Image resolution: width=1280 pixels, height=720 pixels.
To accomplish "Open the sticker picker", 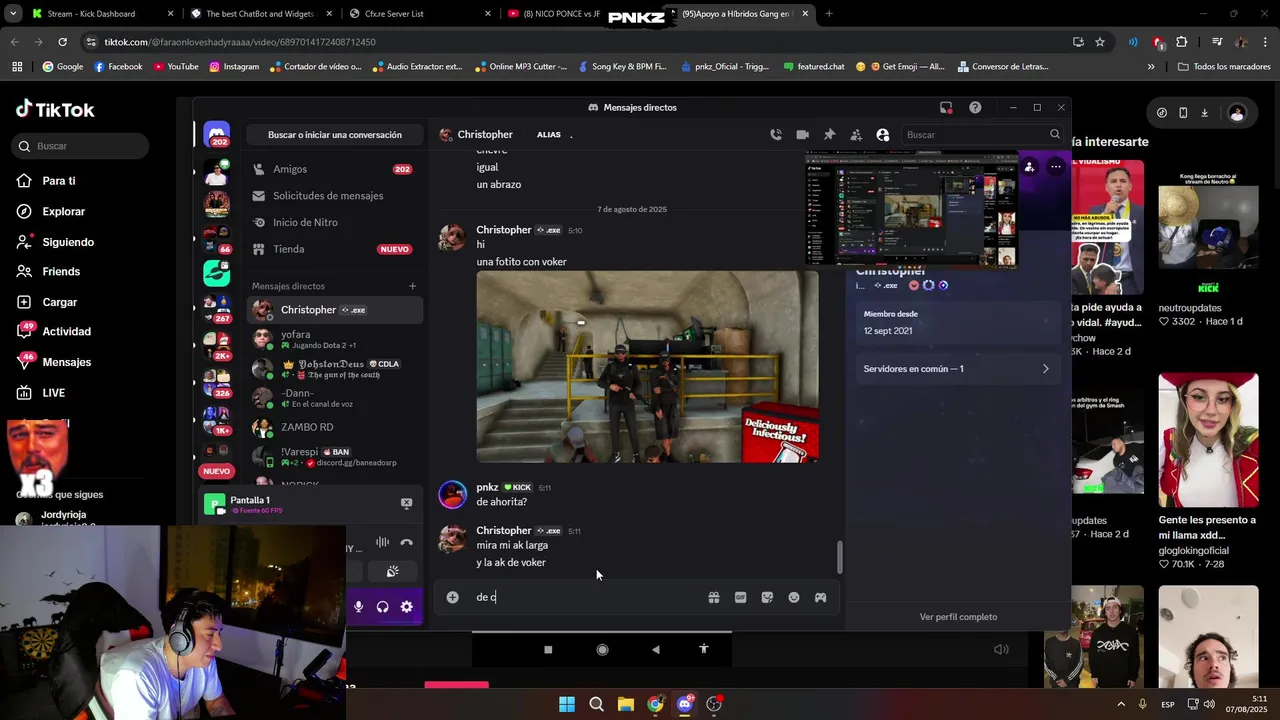I will (x=767, y=597).
